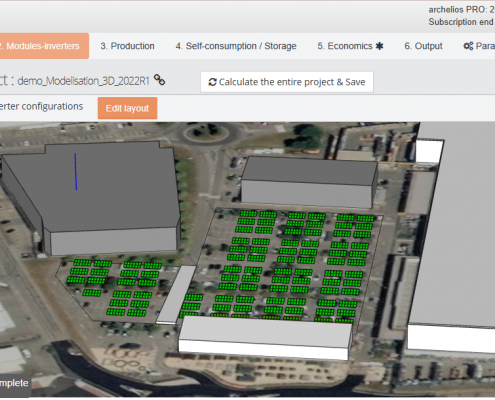Pick the grey building above the main parking lot

coord(308,182)
